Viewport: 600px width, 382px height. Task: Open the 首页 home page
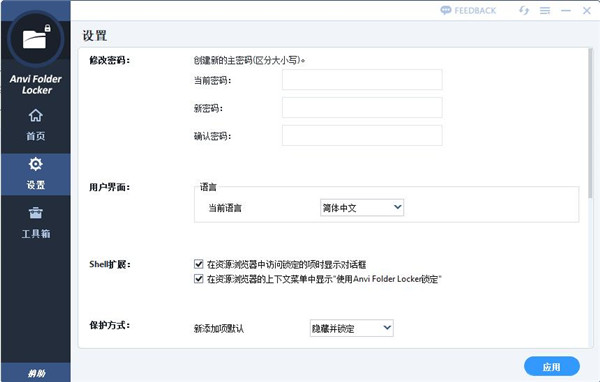36,125
